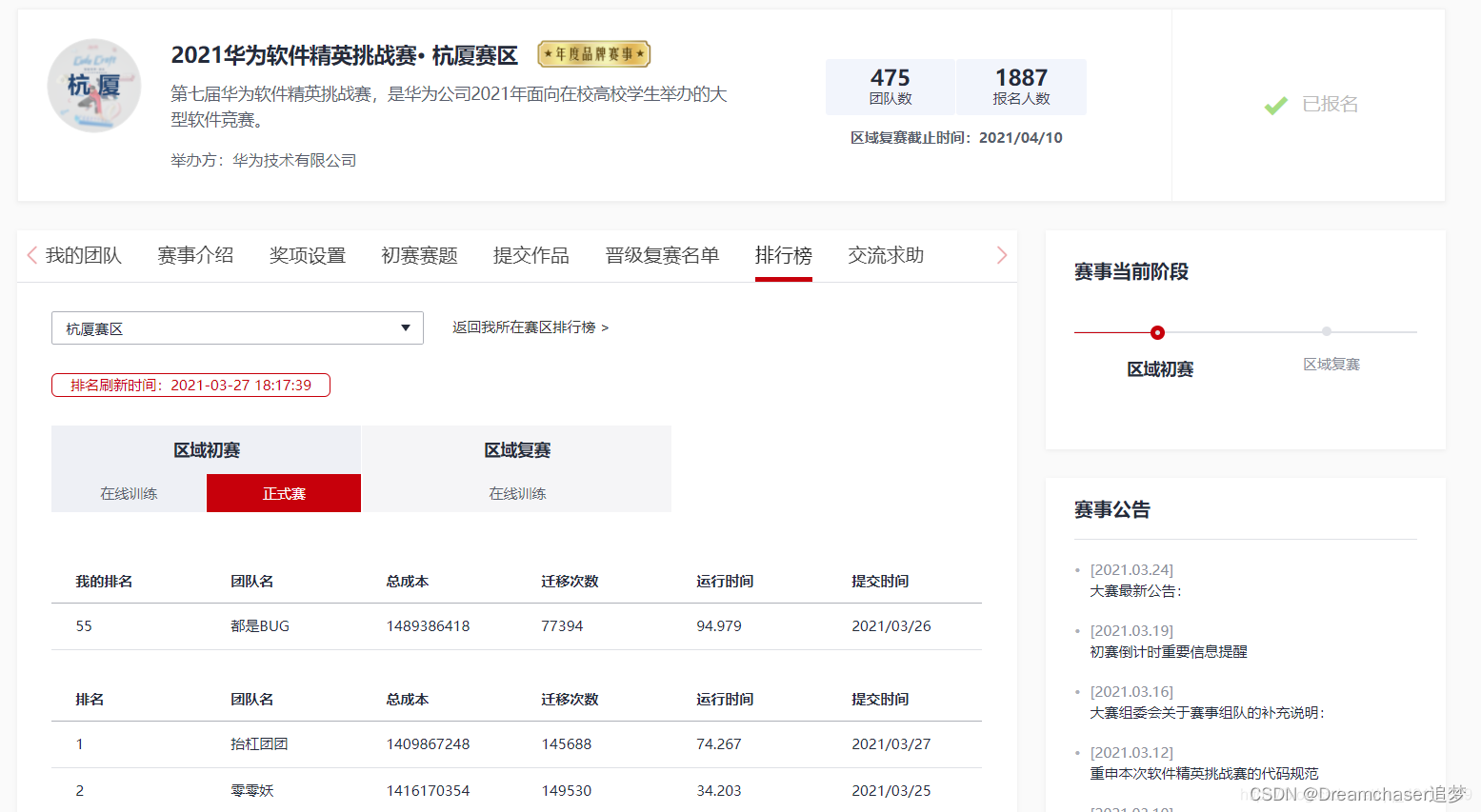Click the 已报名 registration status button

click(x=1311, y=105)
